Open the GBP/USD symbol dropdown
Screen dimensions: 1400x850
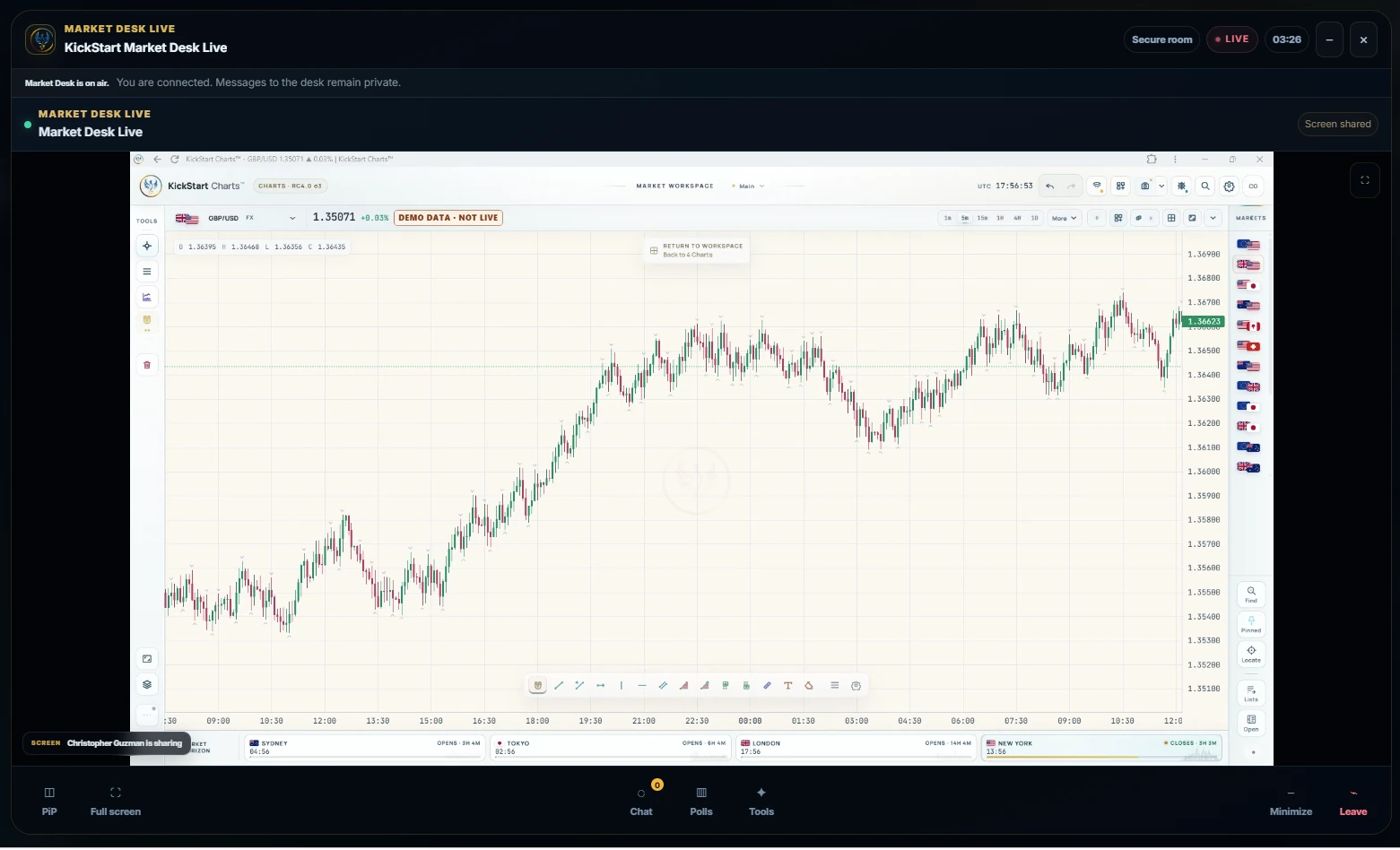[236, 218]
